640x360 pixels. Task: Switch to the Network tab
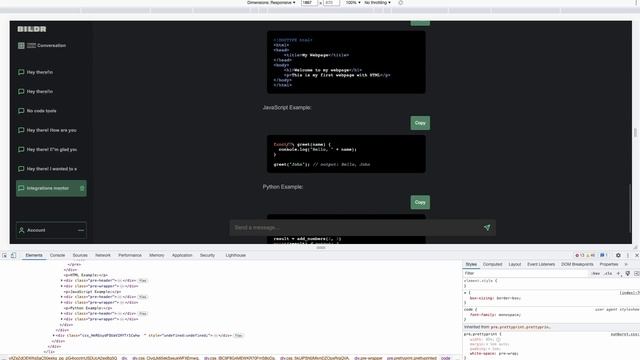(103, 255)
